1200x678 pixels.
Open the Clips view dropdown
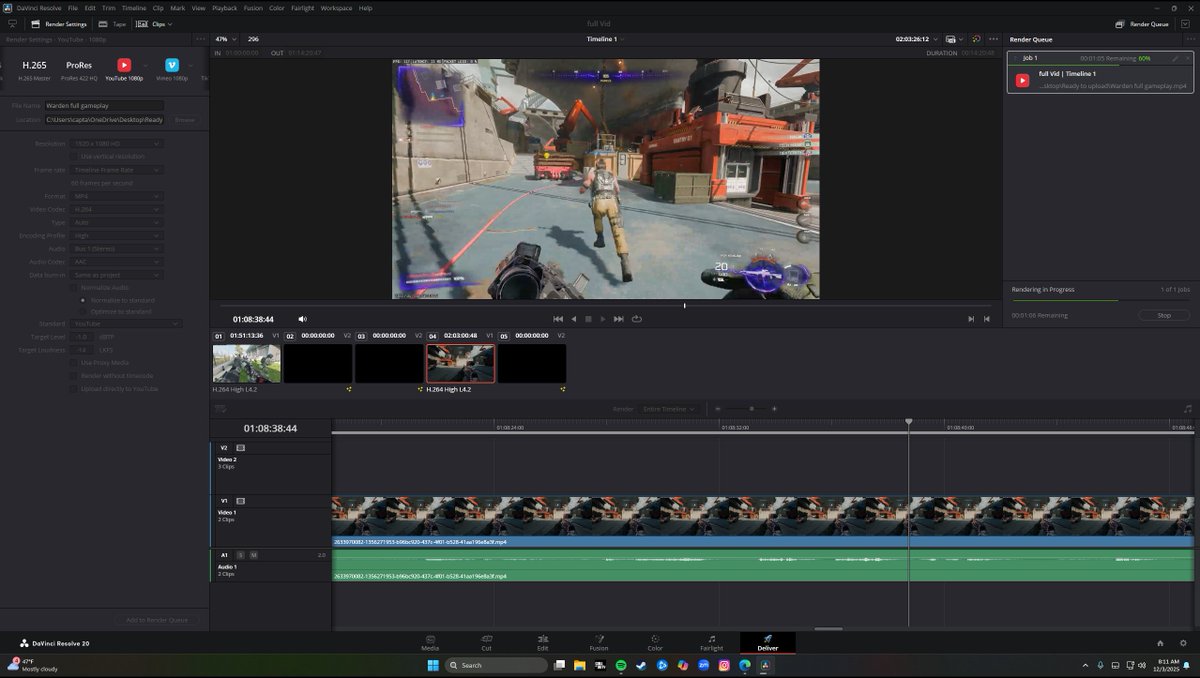point(153,24)
